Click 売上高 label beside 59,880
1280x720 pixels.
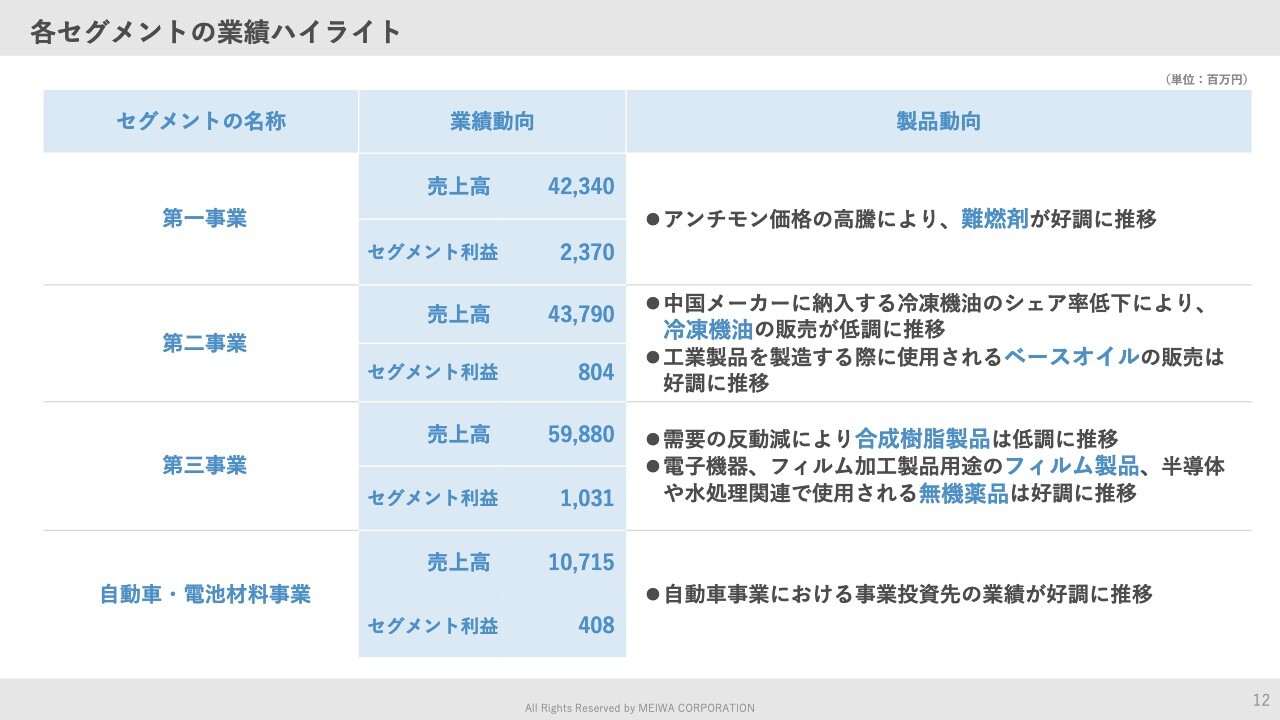click(459, 434)
